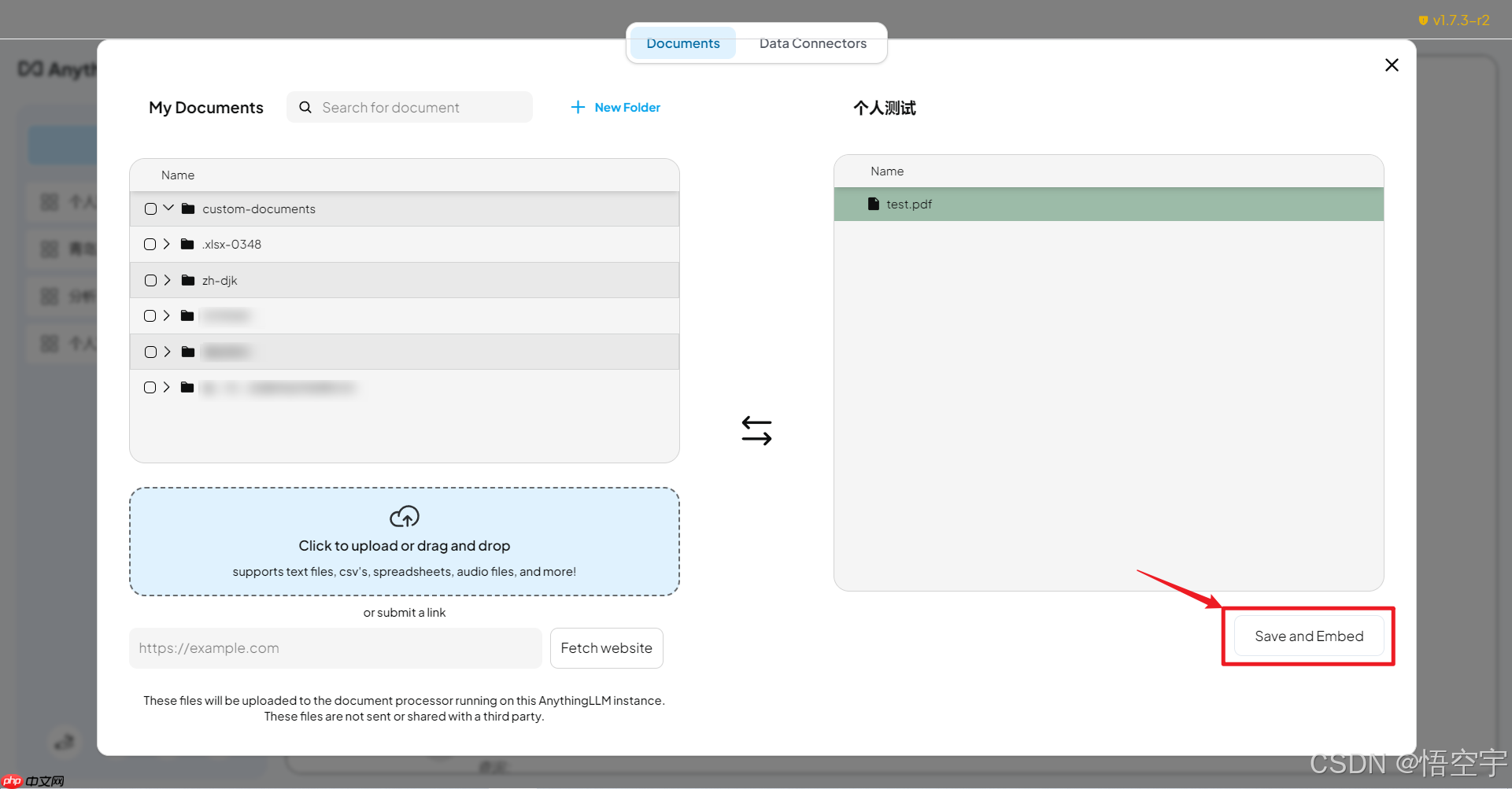Image resolution: width=1512 pixels, height=789 pixels.
Task: Focus the website URL input field
Action: coord(335,648)
